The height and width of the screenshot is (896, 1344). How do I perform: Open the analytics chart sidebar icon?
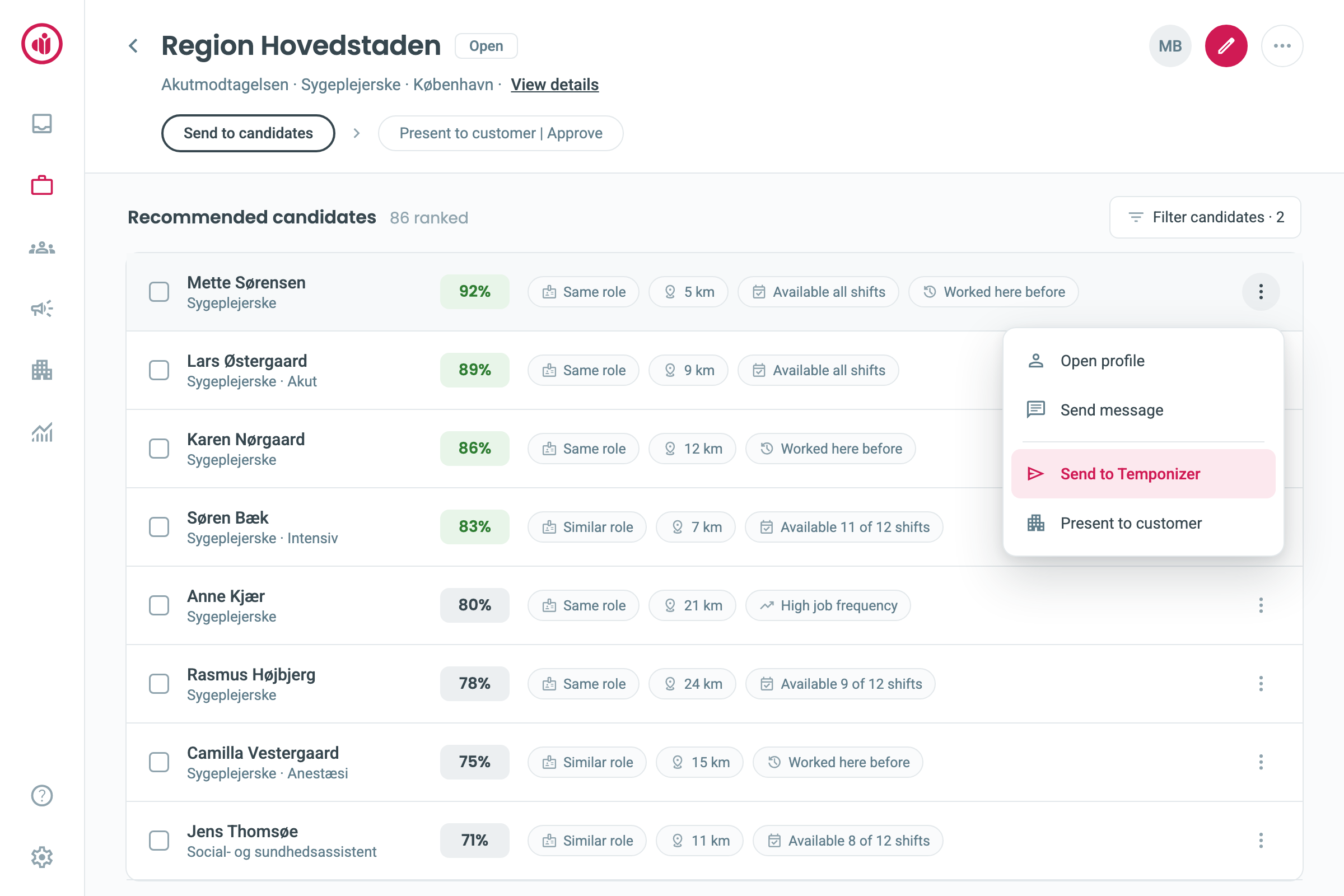tap(41, 432)
